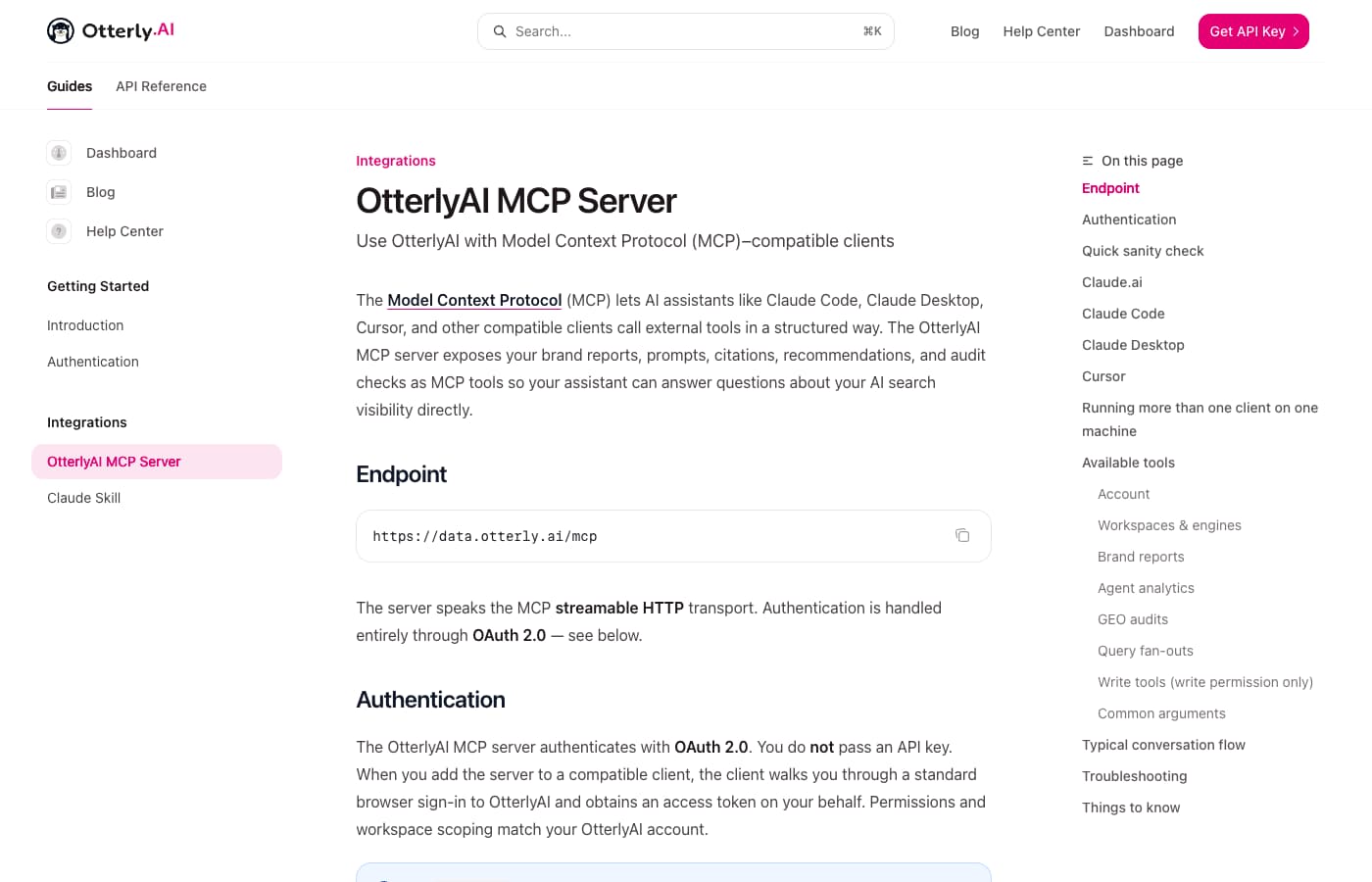Open the Blog sidebar link
The height and width of the screenshot is (882, 1372).
point(101,192)
